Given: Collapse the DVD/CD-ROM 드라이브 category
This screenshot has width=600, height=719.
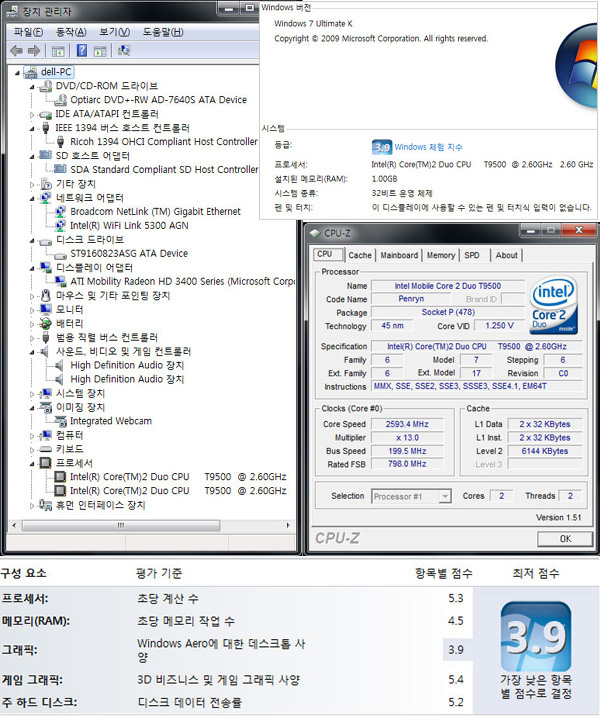Looking at the screenshot, I should coord(32,87).
